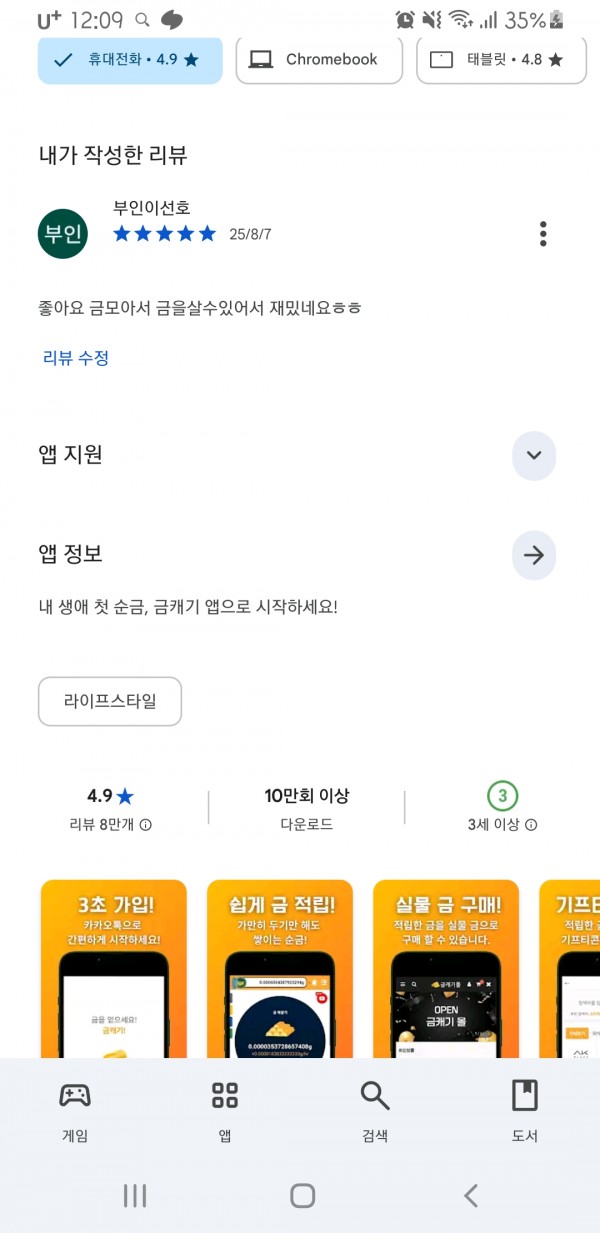Open the 3초 가입 screenshot

tap(114, 968)
